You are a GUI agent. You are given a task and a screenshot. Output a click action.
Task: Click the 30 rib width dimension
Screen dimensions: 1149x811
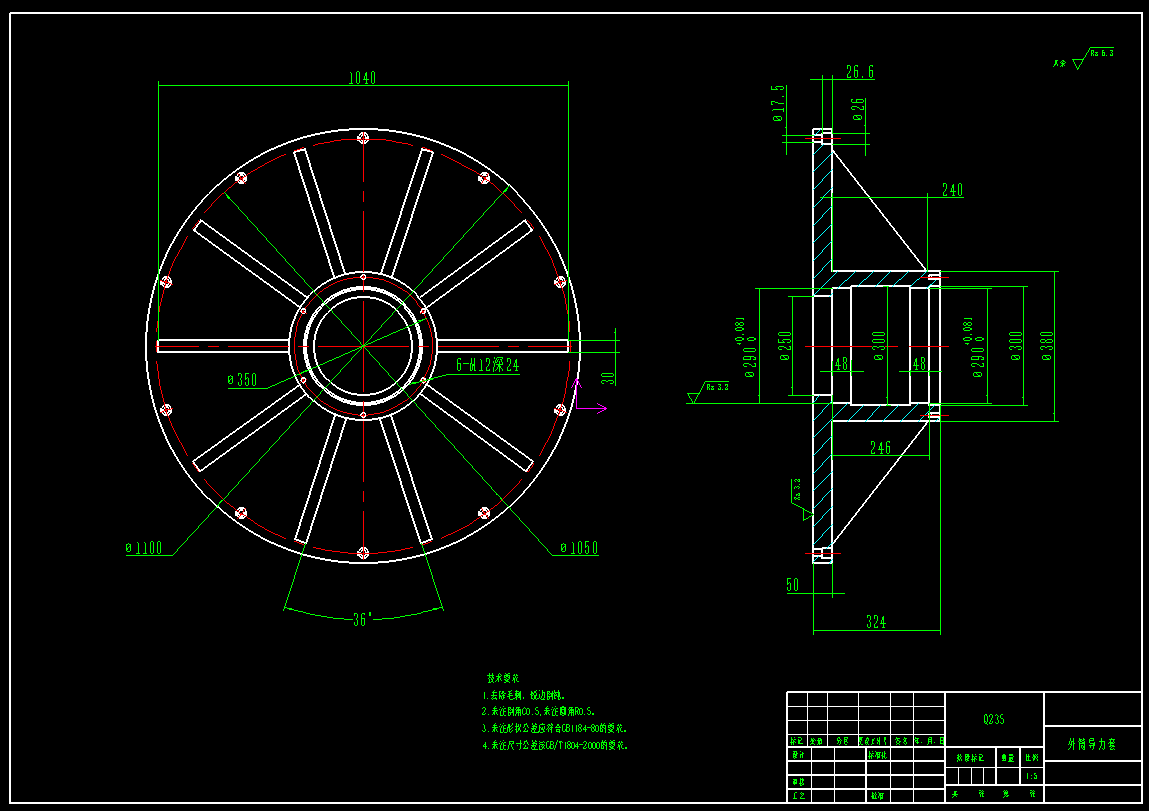coord(608,378)
